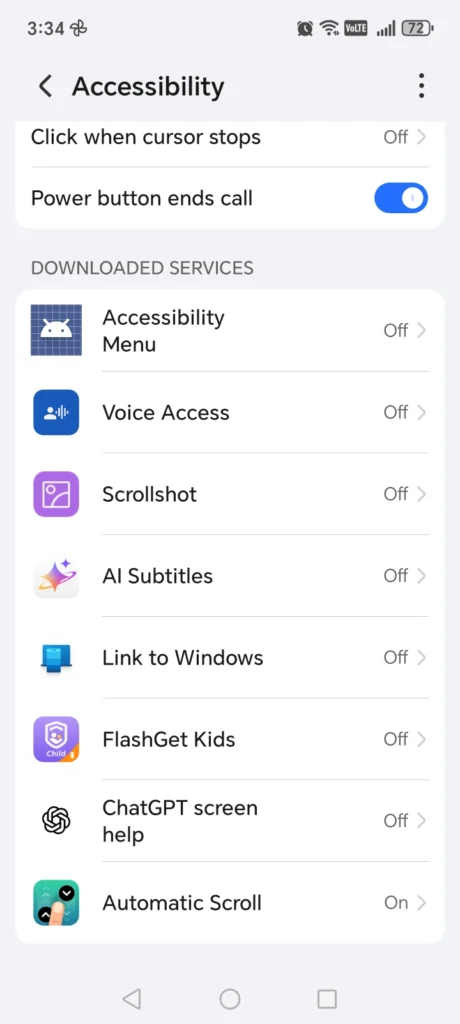
Task: Go back using the header arrow
Action: tap(45, 86)
